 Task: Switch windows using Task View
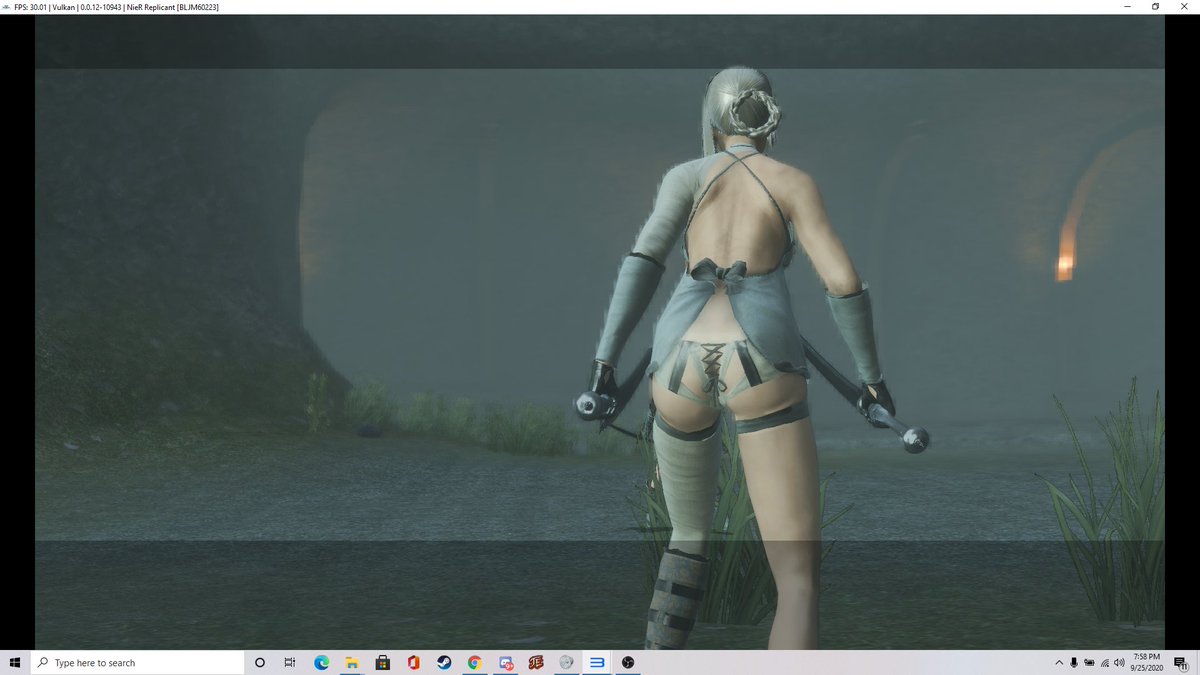pyautogui.click(x=290, y=662)
